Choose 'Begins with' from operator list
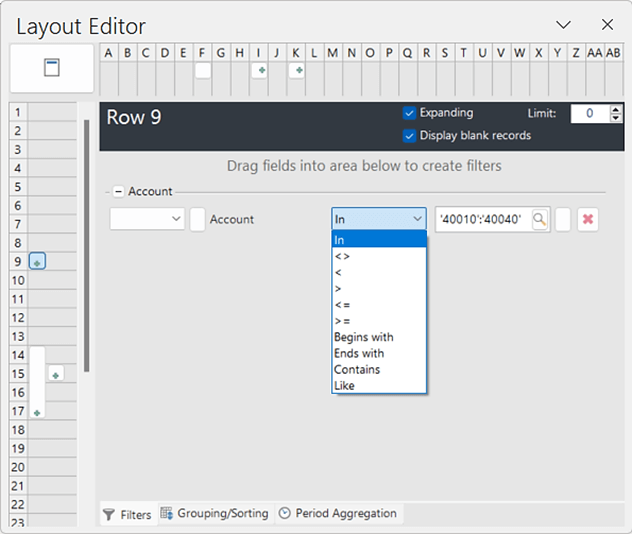632x534 pixels. [364, 337]
